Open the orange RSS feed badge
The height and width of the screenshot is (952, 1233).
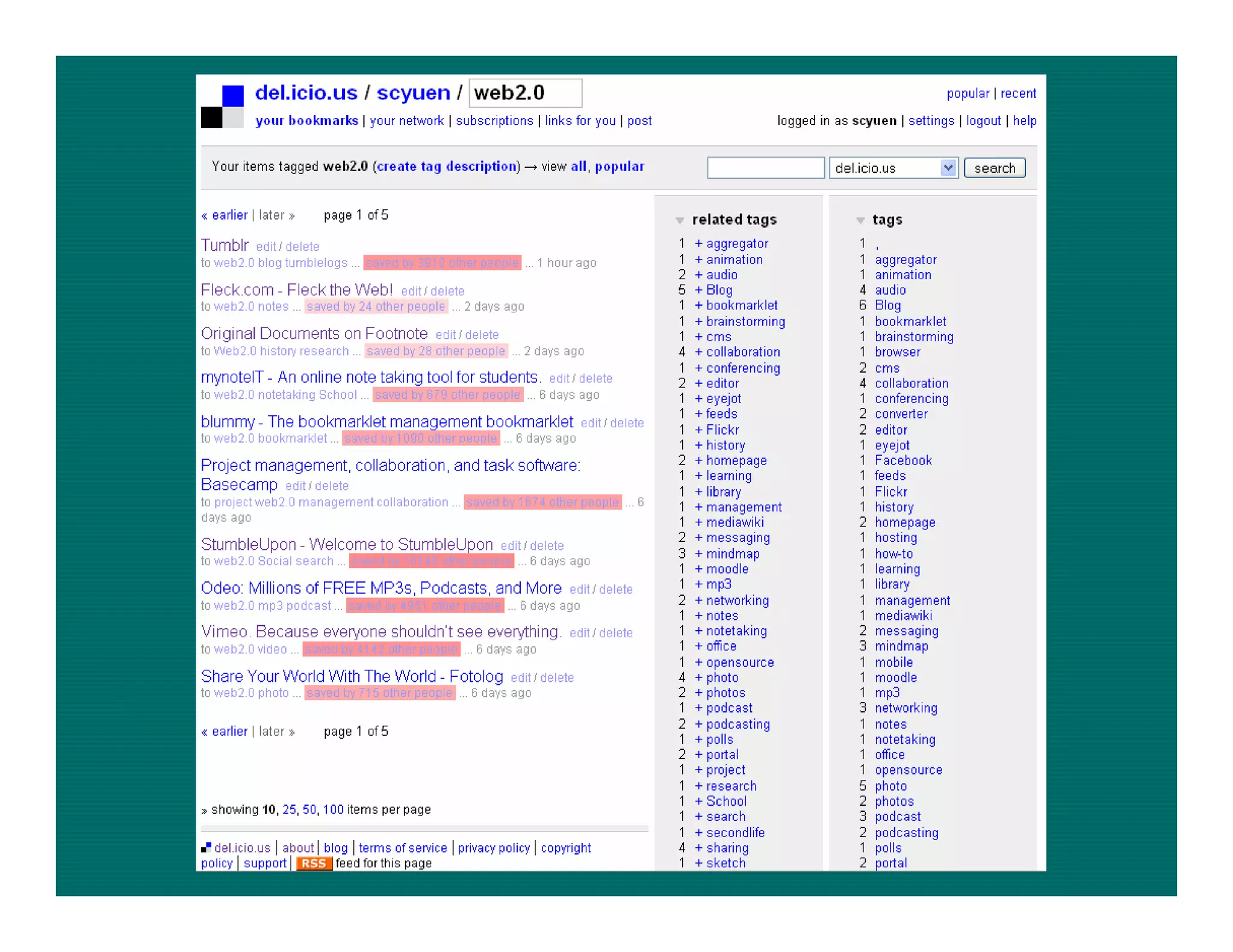[314, 863]
